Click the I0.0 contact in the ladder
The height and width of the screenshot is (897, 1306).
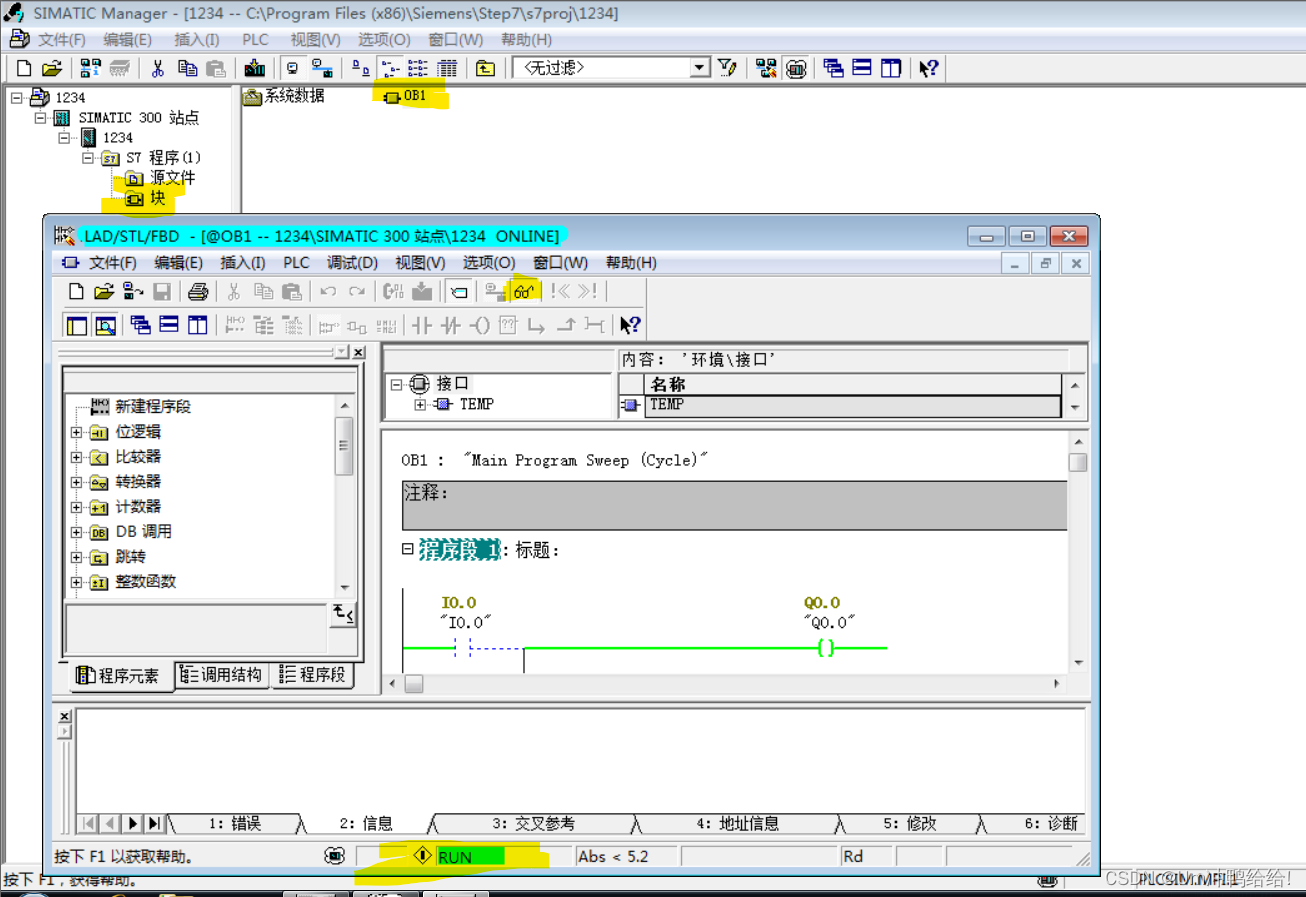[x=462, y=648]
